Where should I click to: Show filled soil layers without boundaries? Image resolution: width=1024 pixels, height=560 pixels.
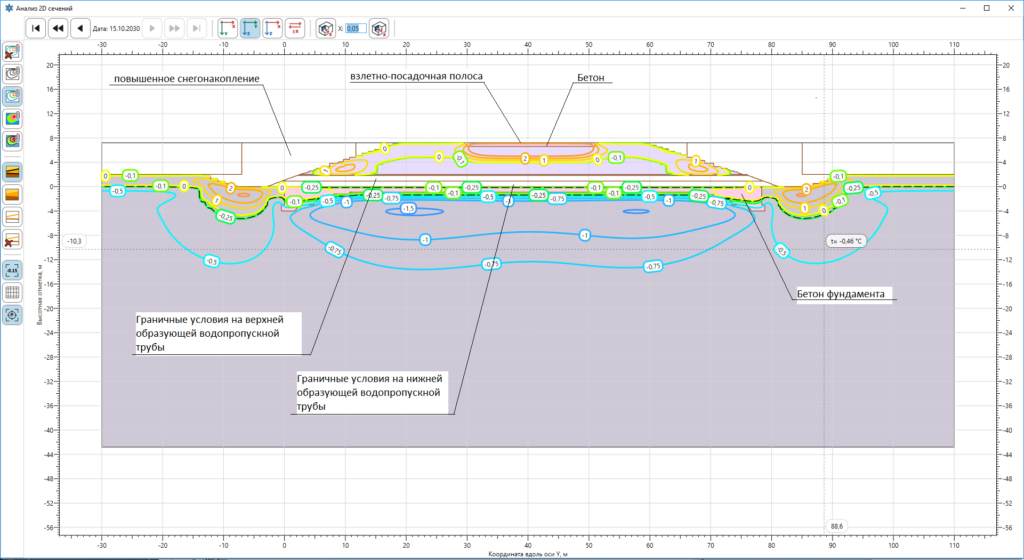[12, 194]
